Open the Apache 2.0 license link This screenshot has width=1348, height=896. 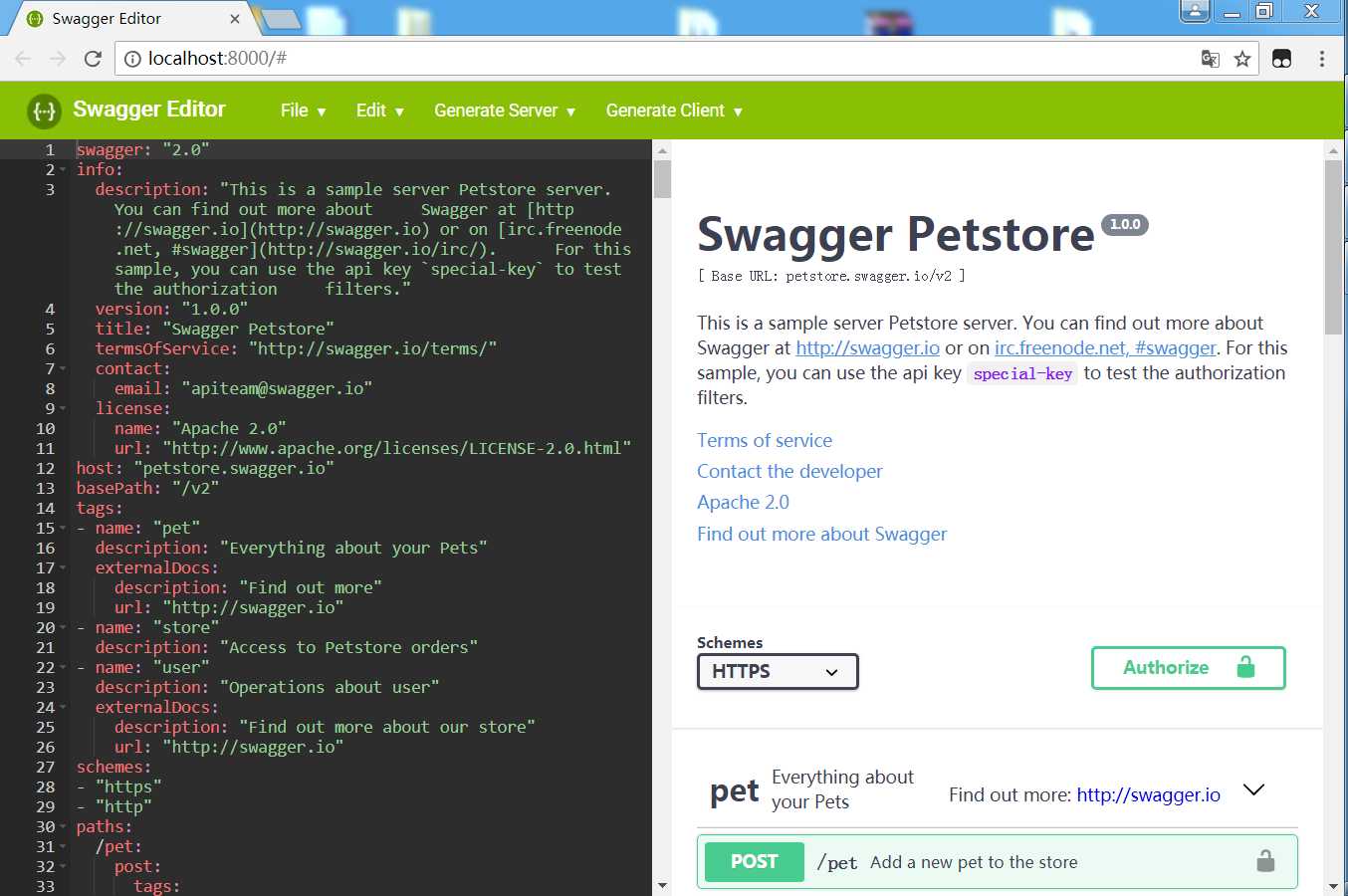743,502
